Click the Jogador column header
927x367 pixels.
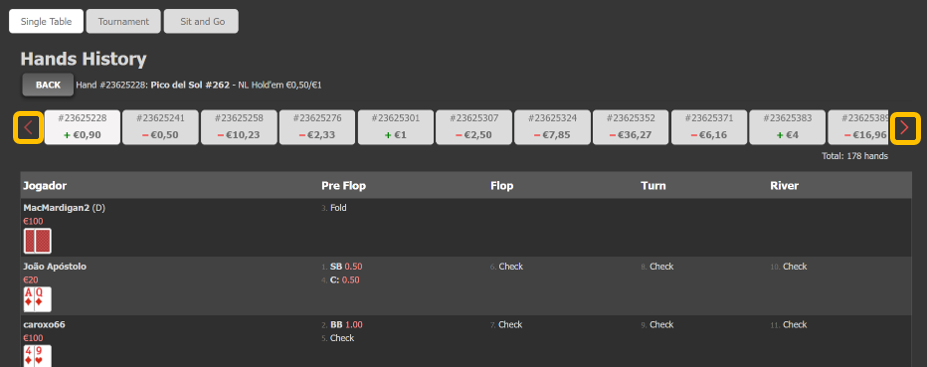[x=45, y=186]
